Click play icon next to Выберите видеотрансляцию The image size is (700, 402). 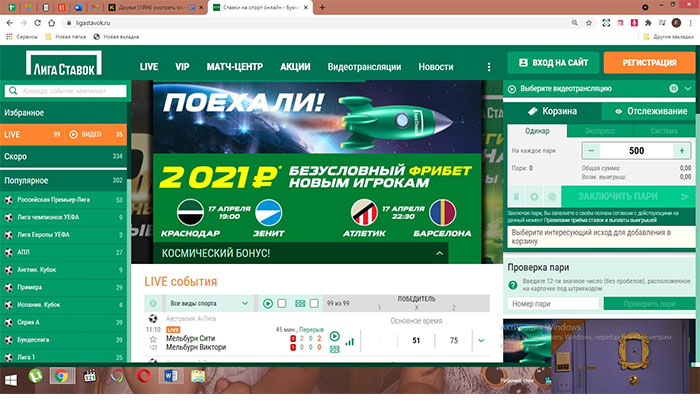pyautogui.click(x=512, y=89)
